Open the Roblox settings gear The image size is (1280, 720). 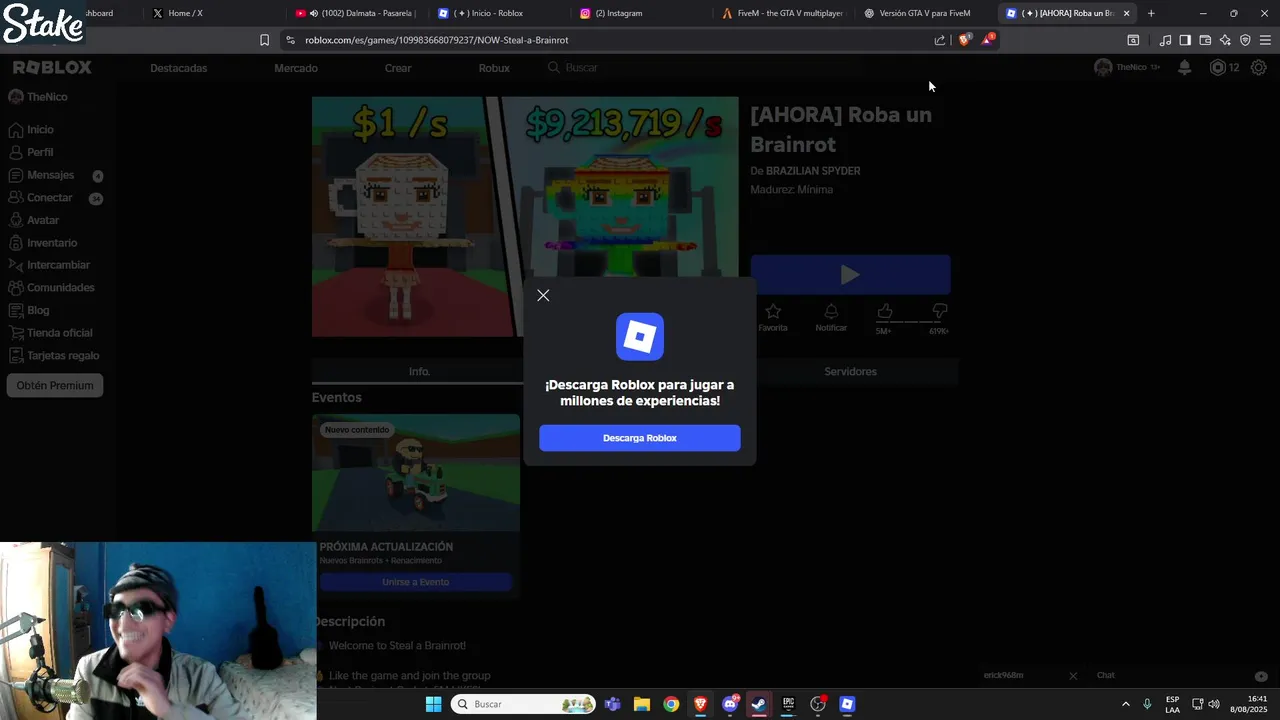1259,67
